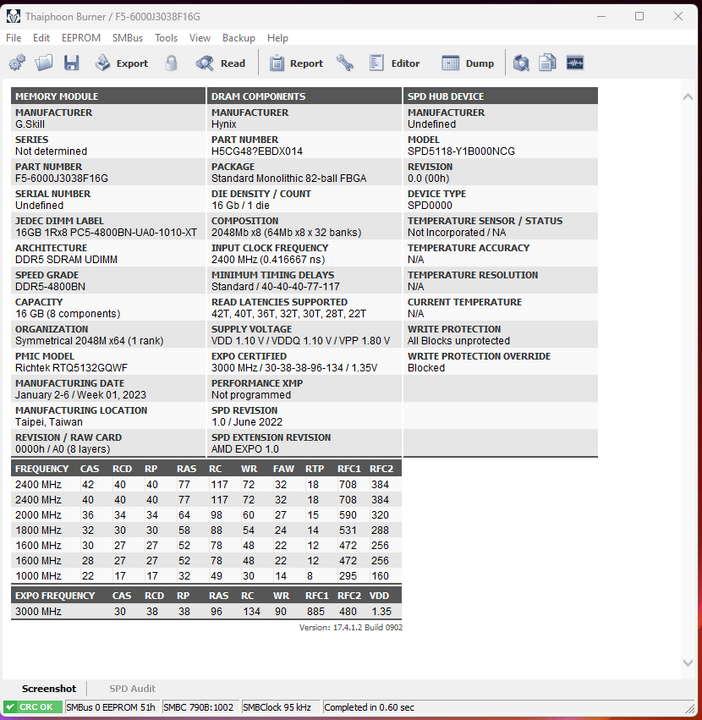The width and height of the screenshot is (702, 720).
Task: Click the Completed in 0.60 sec status
Action: pyautogui.click(x=369, y=707)
